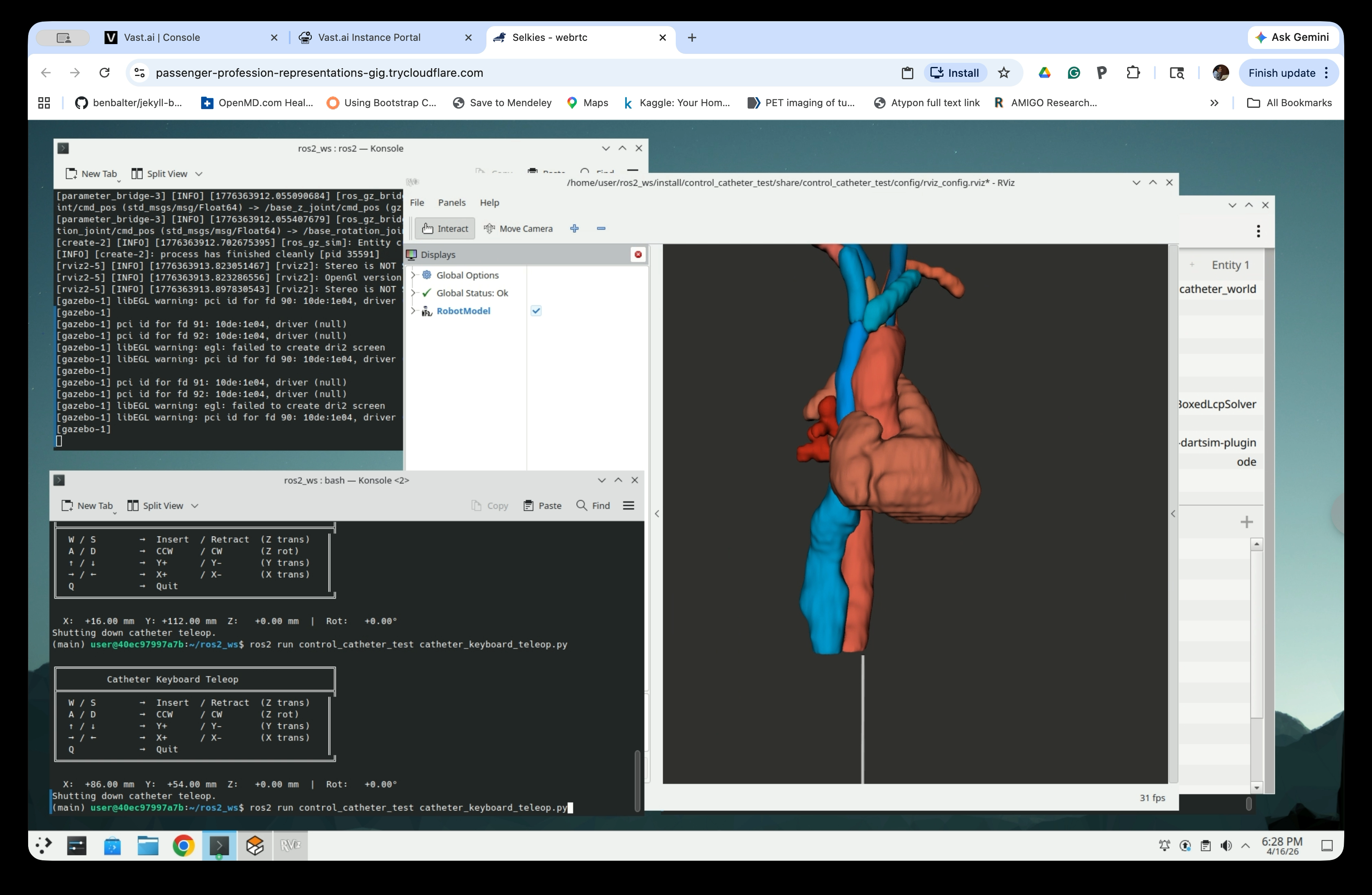Toggle the bookmark star in the address bar

click(x=1004, y=73)
